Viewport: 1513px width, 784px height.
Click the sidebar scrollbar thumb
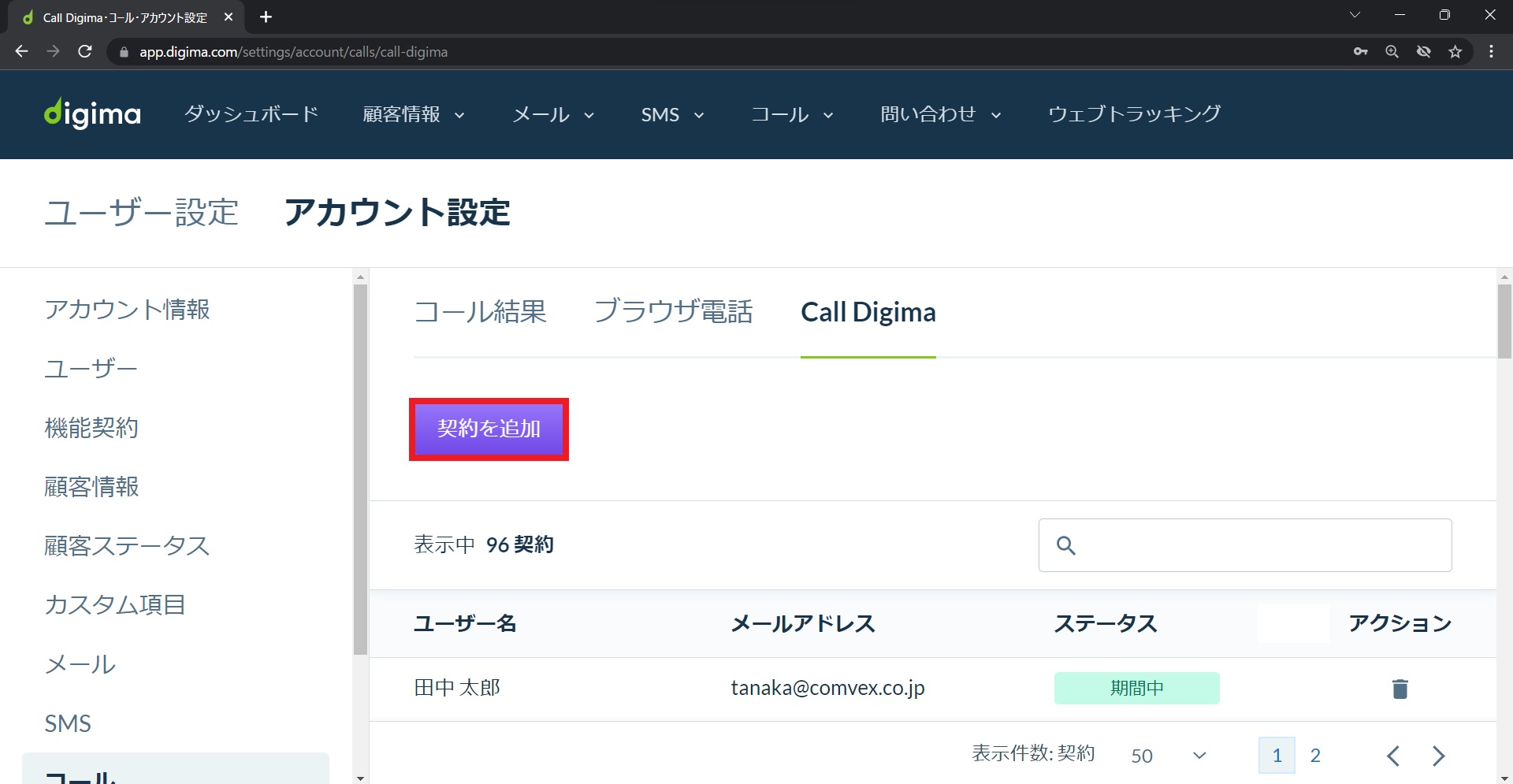pyautogui.click(x=361, y=470)
